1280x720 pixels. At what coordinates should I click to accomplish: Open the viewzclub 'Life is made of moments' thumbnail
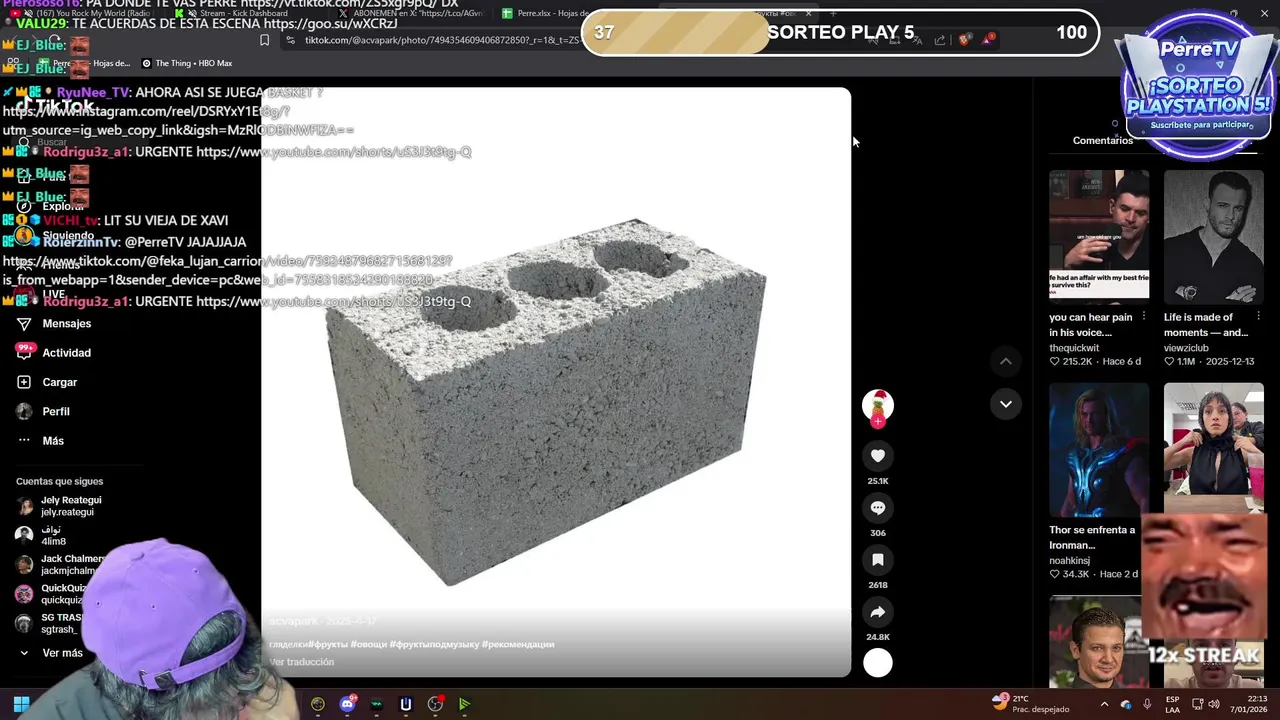coord(1213,236)
